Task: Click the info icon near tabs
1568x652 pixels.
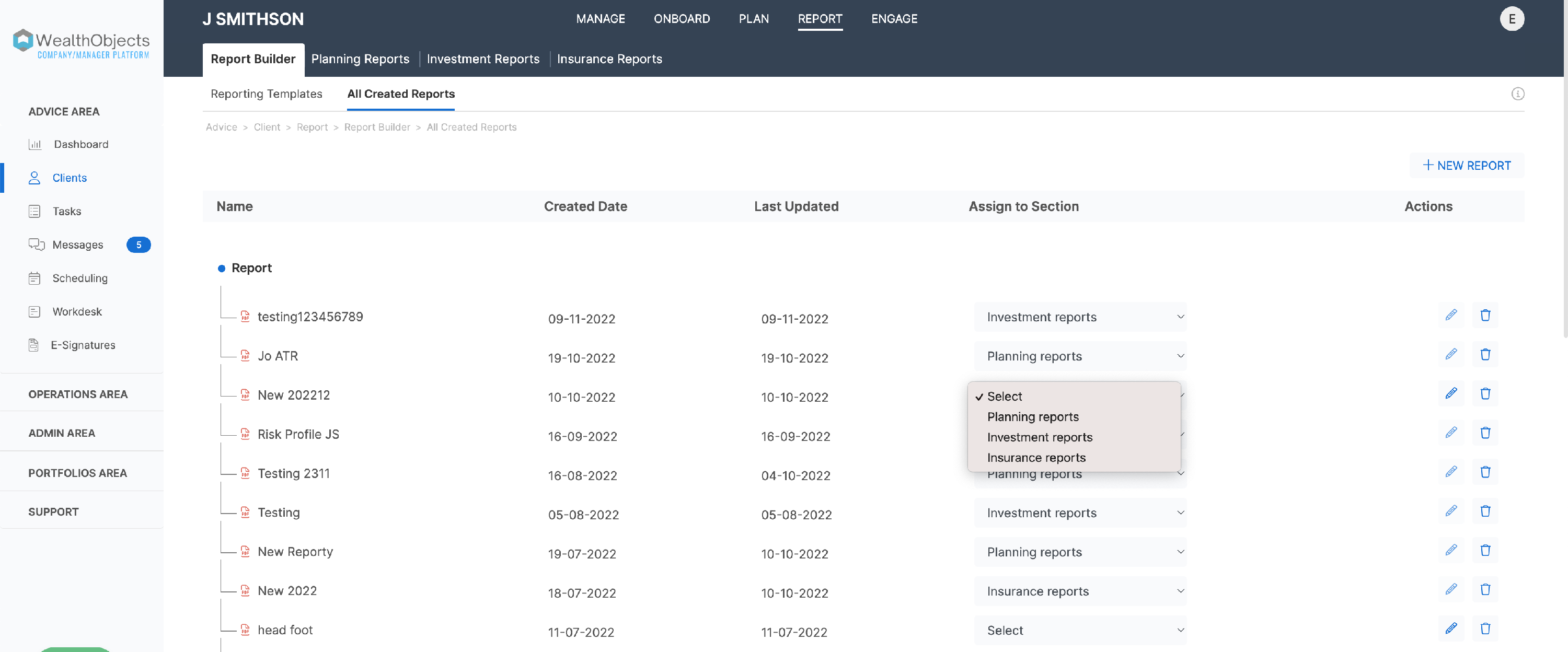Action: [x=1517, y=94]
